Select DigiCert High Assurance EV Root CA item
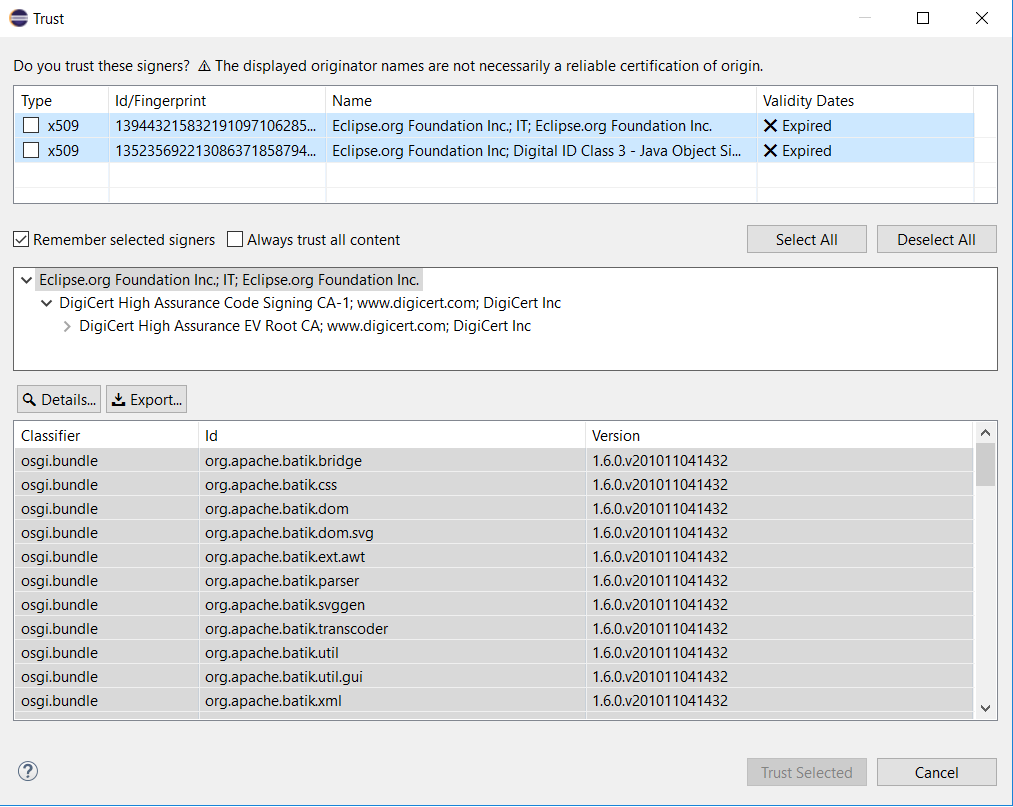Screen dimensions: 1013x807 (x=305, y=326)
